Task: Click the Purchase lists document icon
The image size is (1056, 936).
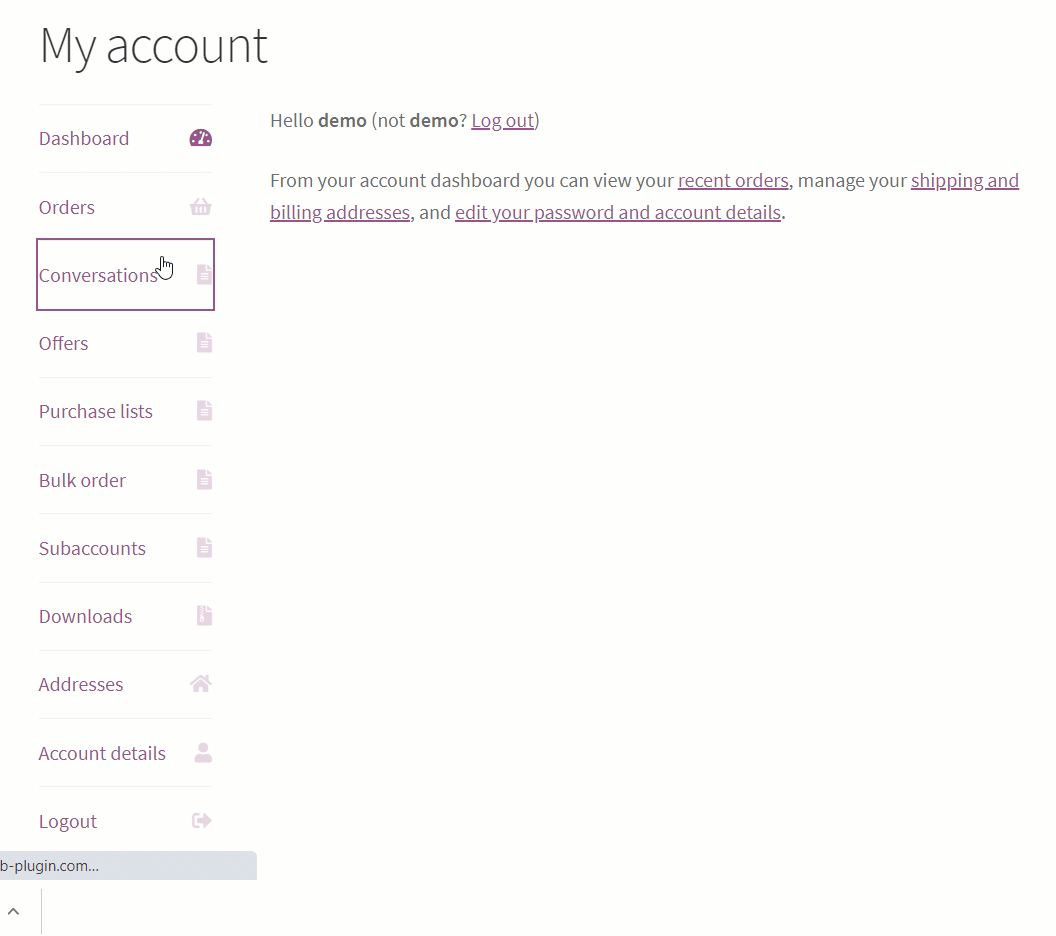Action: pos(204,411)
